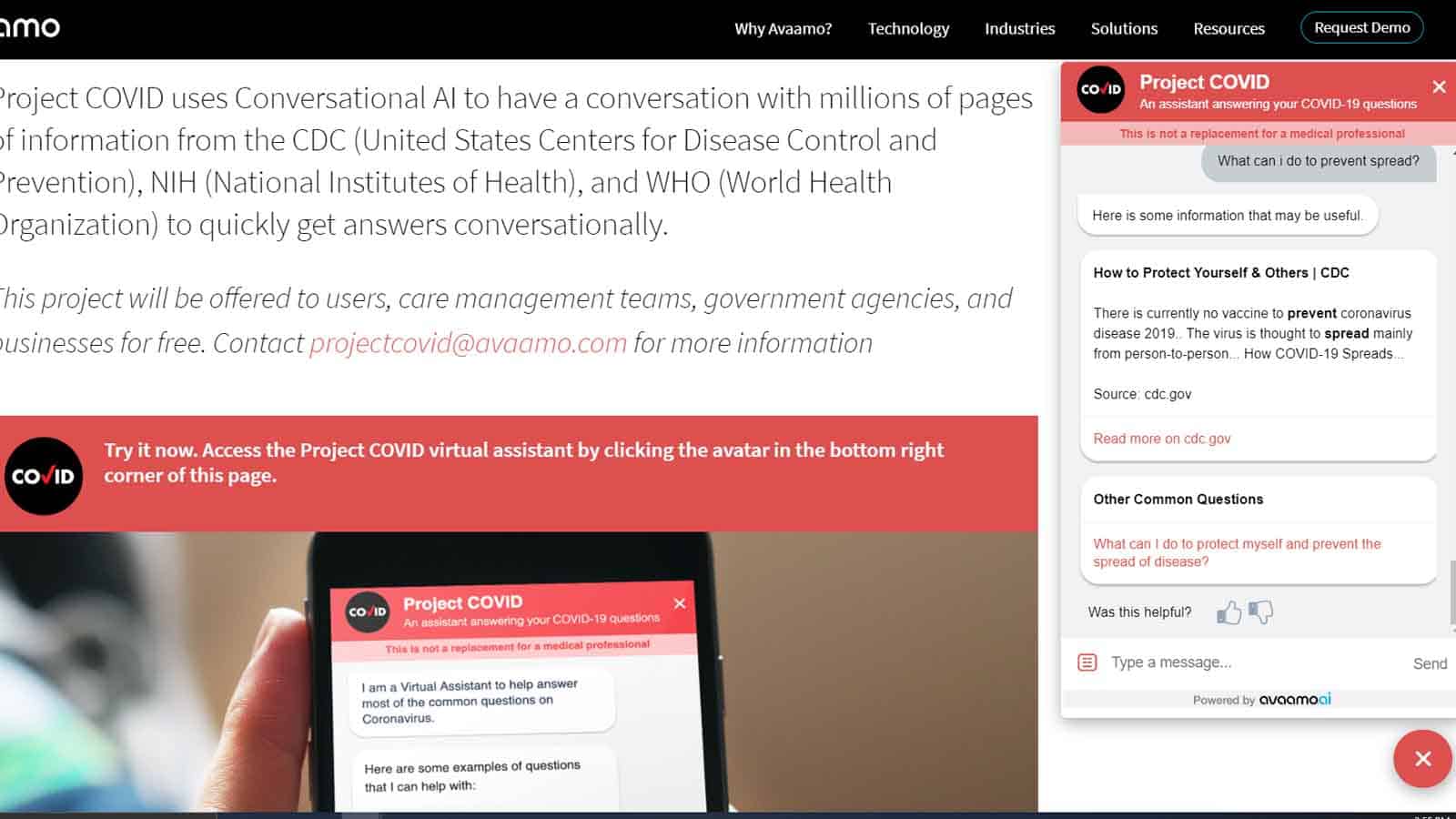Click the phone chat mockup image

519,672
